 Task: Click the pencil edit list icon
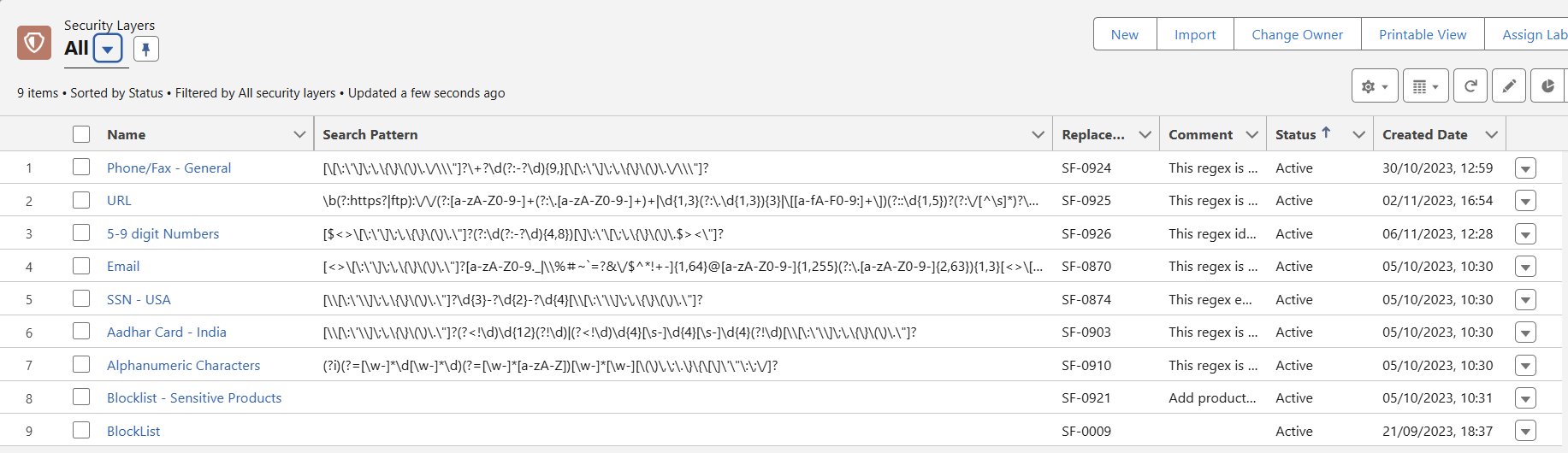click(x=1509, y=86)
